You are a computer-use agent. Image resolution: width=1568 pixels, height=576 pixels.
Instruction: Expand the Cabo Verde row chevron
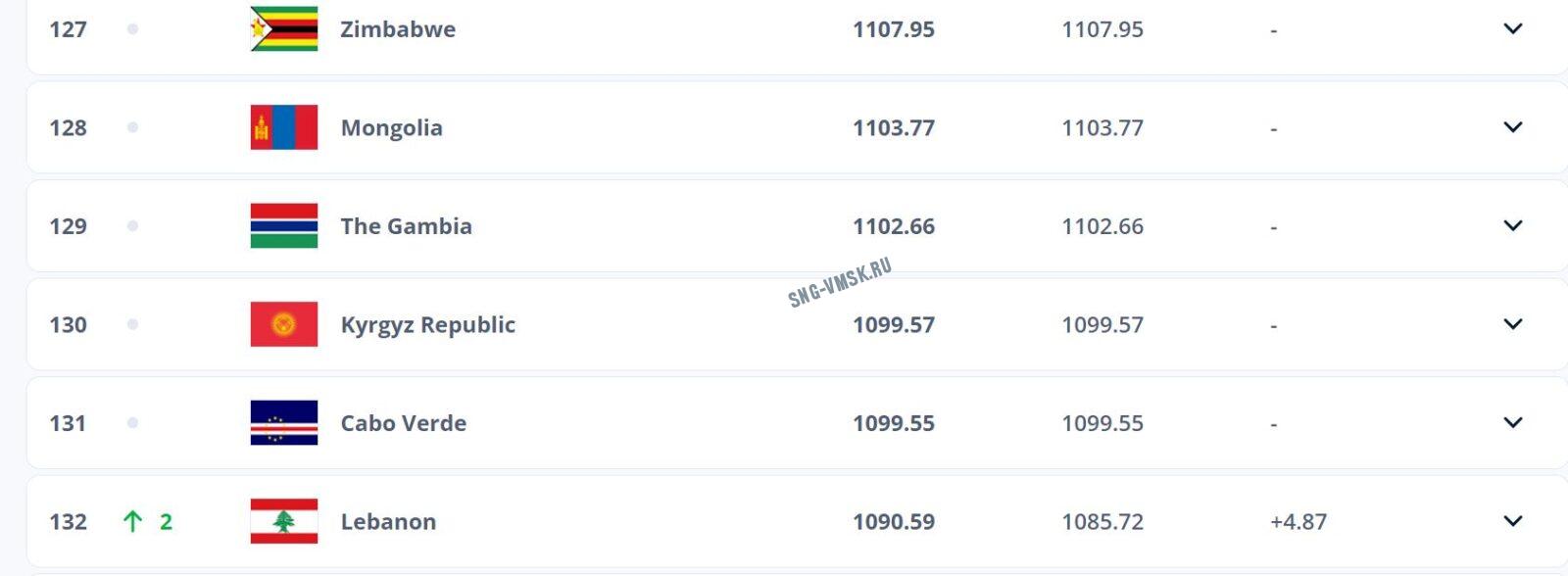tap(1513, 422)
